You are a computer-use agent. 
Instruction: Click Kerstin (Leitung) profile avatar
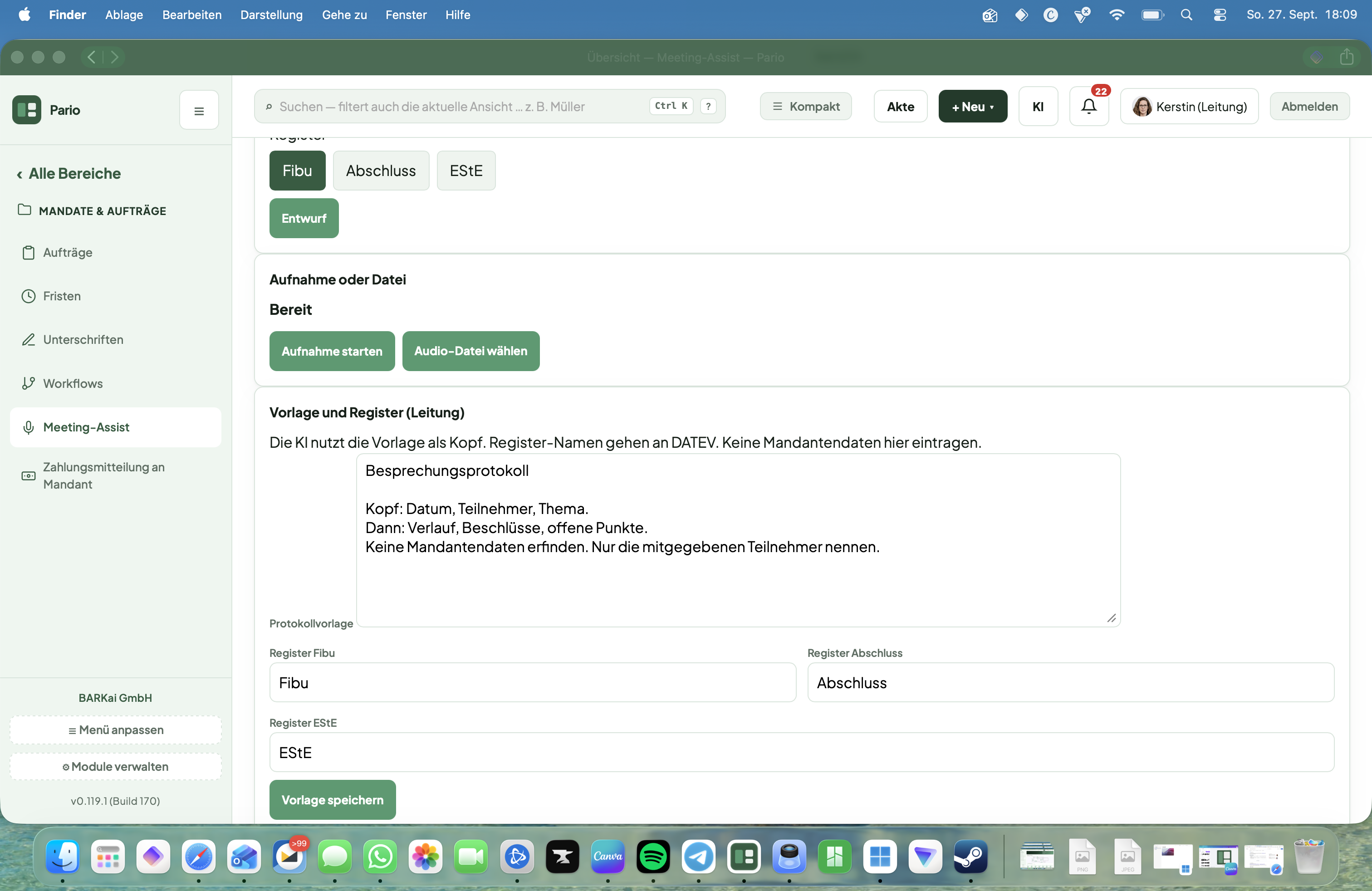coord(1142,107)
